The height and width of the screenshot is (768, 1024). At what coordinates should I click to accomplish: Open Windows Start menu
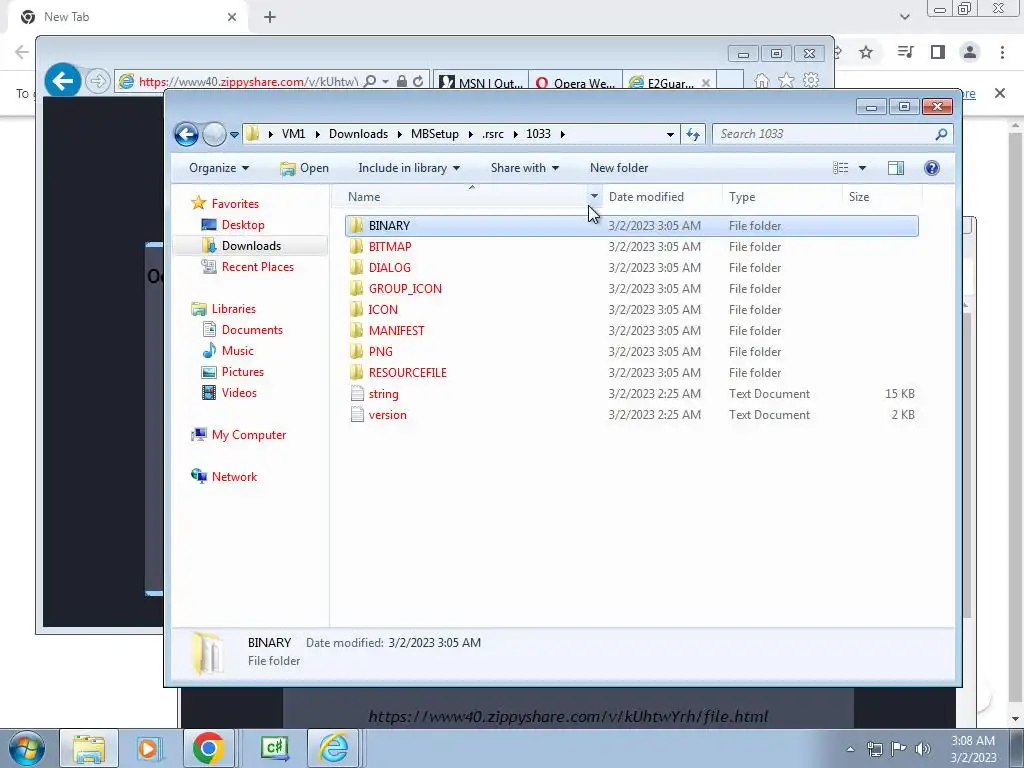[x=27, y=748]
